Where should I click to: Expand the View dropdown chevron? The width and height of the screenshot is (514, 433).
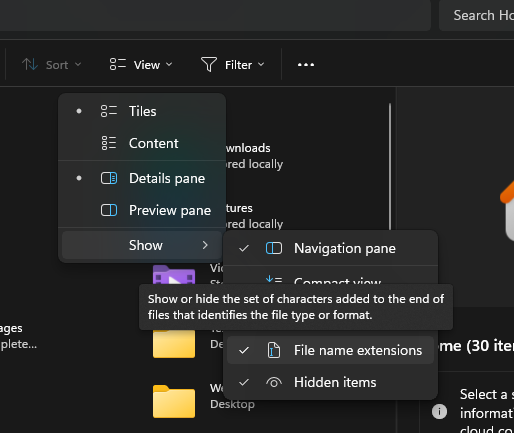click(169, 64)
